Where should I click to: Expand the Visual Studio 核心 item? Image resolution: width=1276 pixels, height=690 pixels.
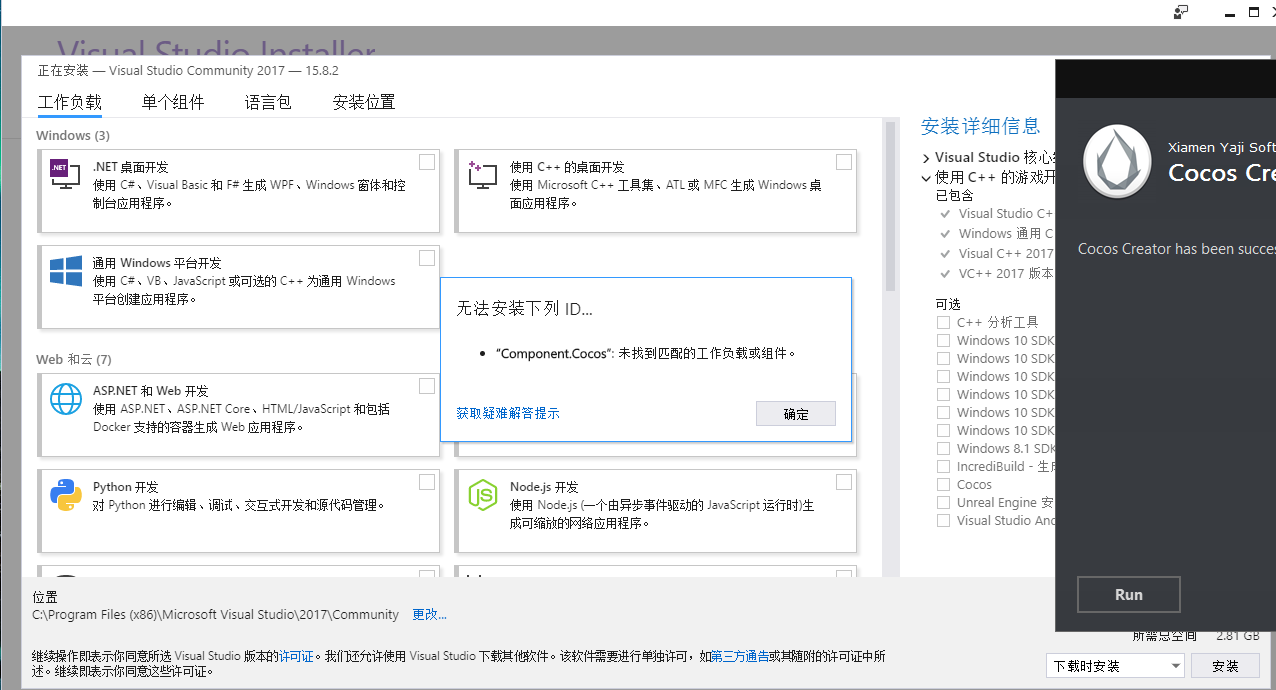click(925, 157)
